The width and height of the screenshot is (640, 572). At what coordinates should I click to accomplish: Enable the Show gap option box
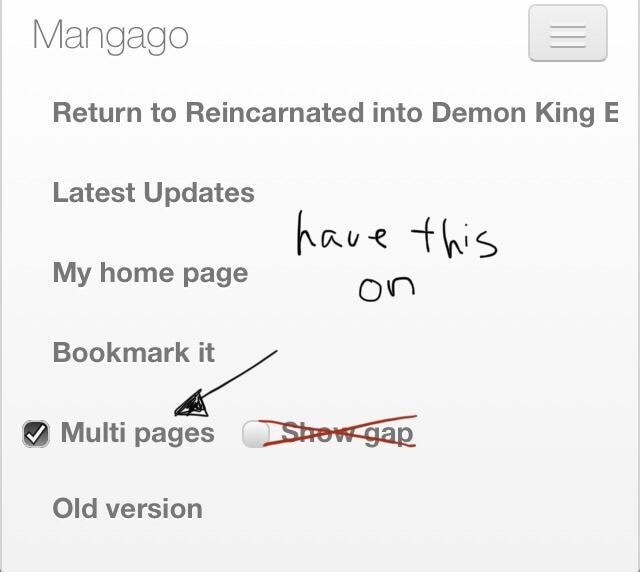point(256,434)
